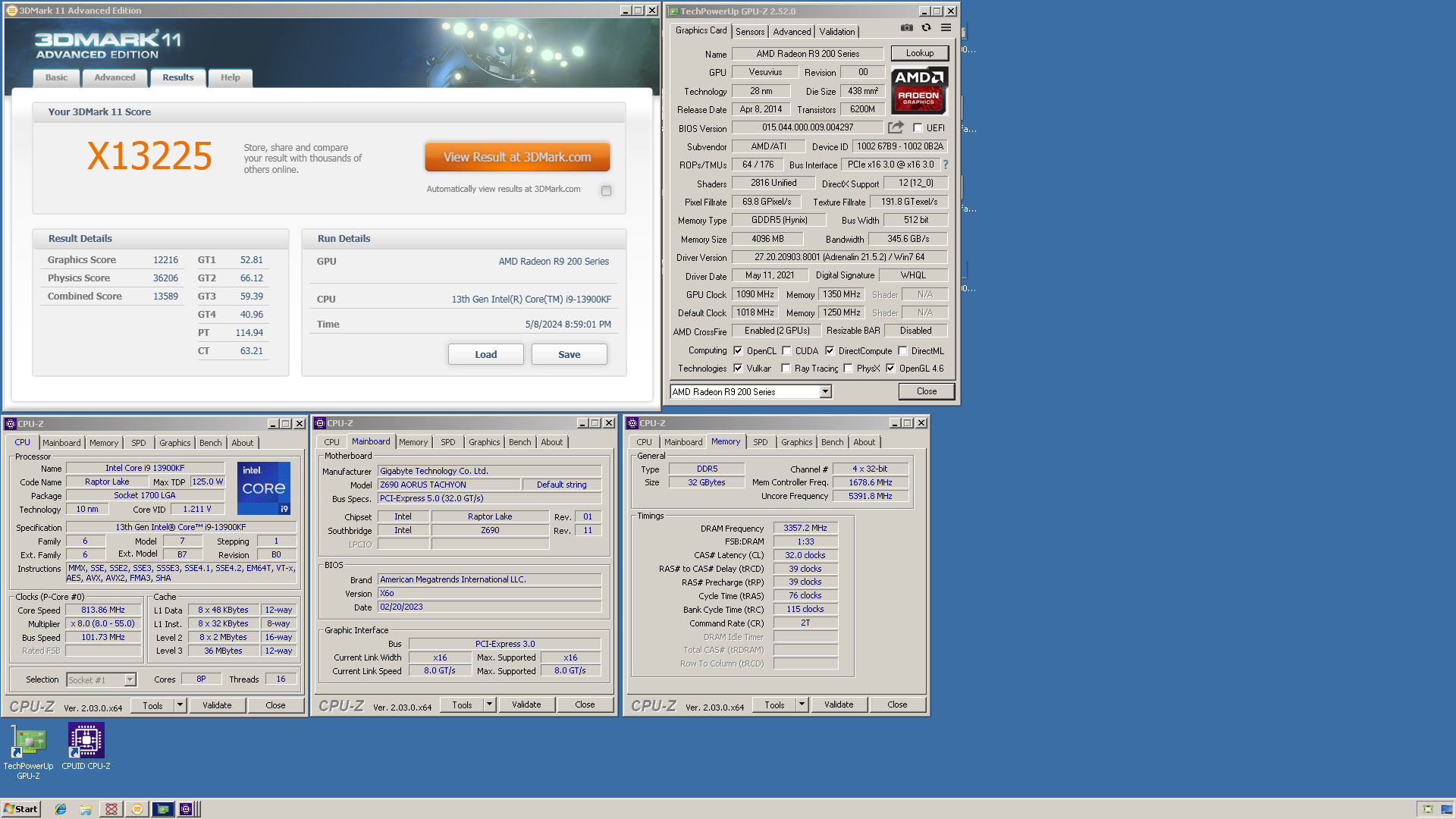Open the Help tab in 3DMark
1456x819 pixels.
(230, 77)
